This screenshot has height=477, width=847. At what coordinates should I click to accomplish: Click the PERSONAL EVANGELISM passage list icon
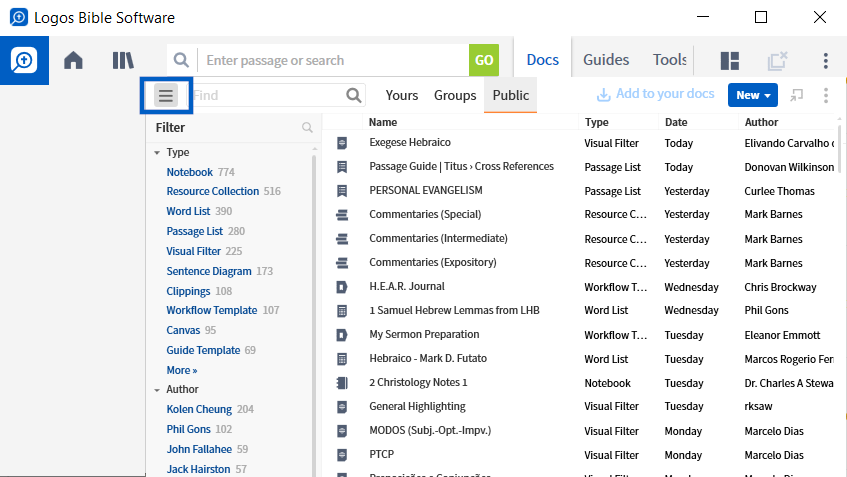click(342, 191)
